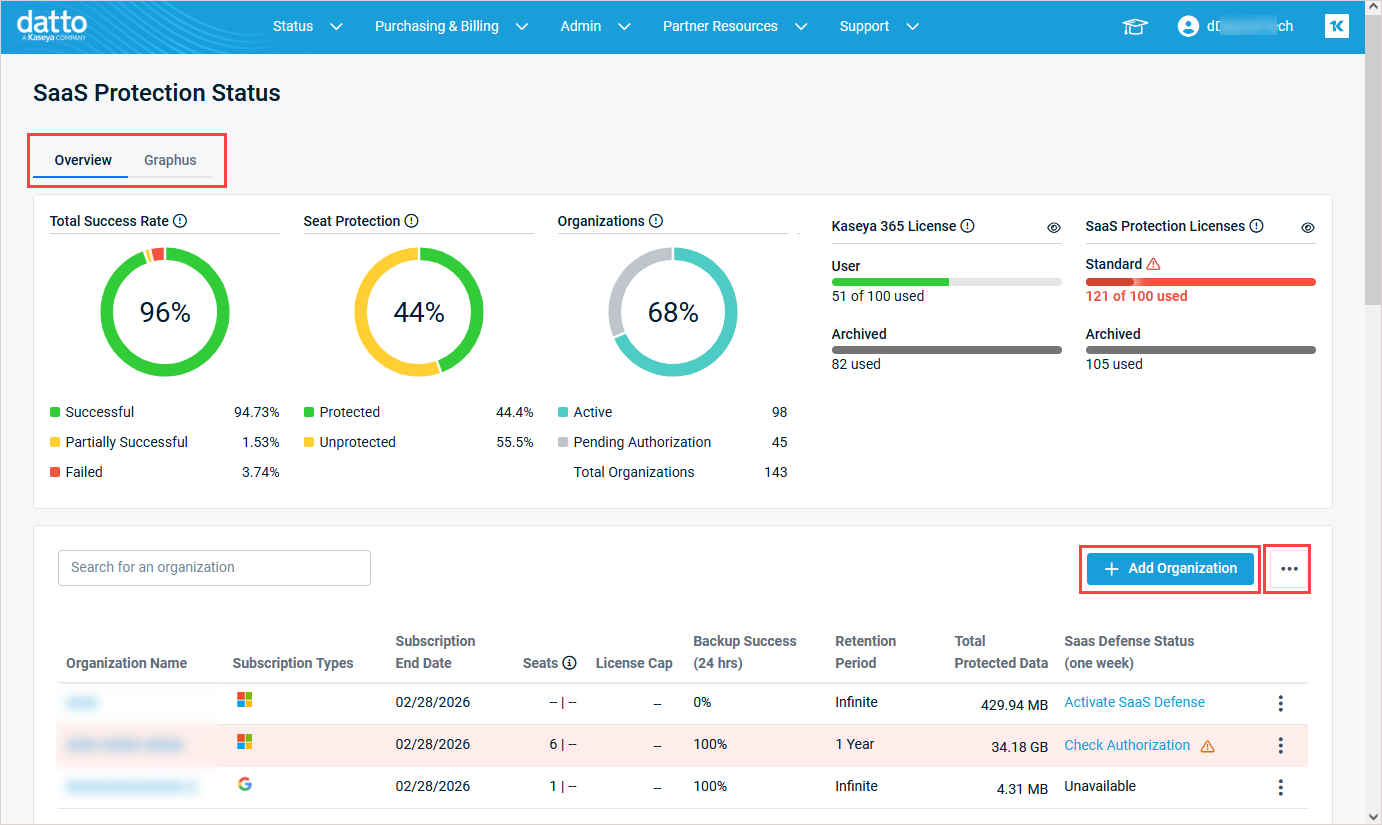Click the Total Success Rate info icon
Screen dimensions: 1382x825
[x=180, y=221]
